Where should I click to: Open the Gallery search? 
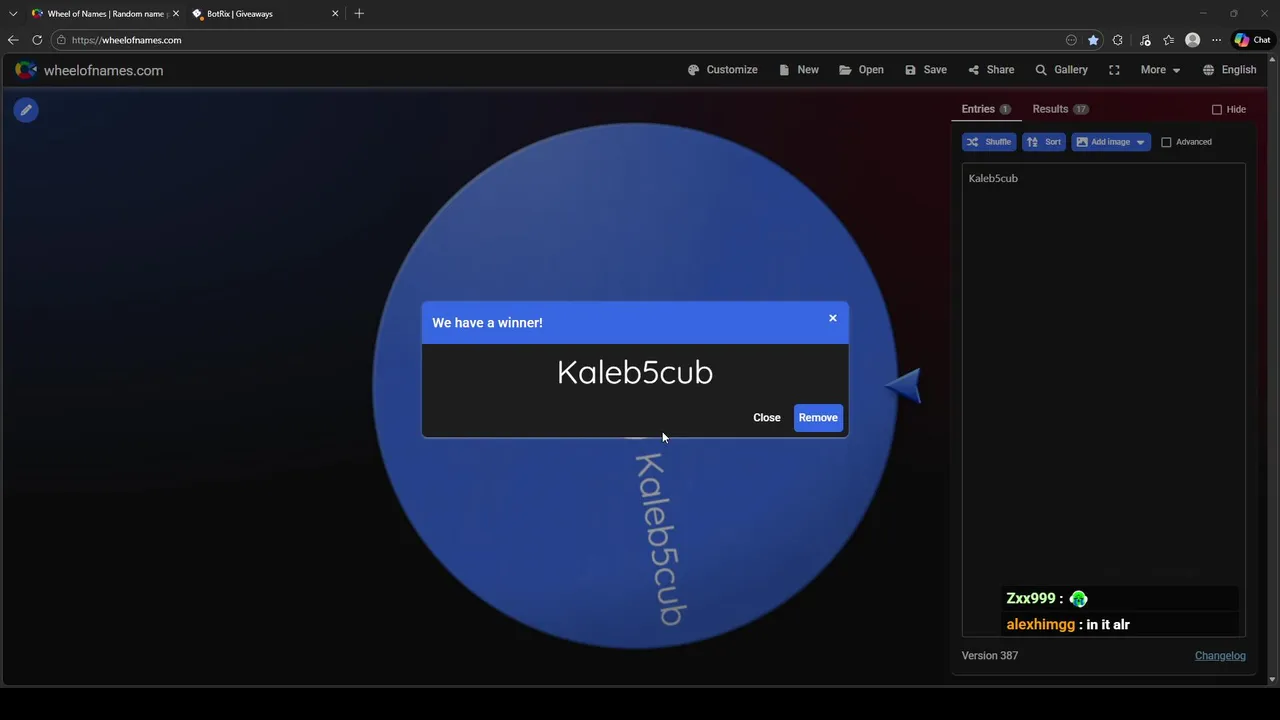click(1061, 70)
